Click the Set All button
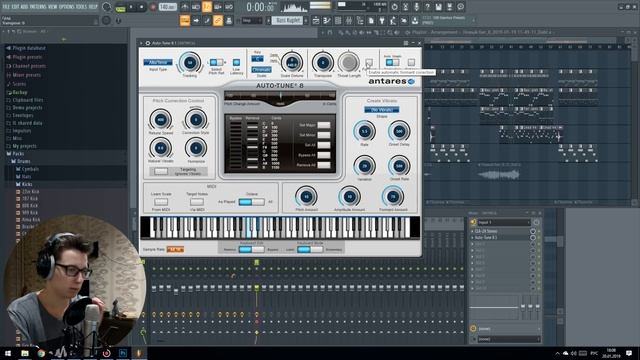This screenshot has width=640, height=360. pos(324,145)
